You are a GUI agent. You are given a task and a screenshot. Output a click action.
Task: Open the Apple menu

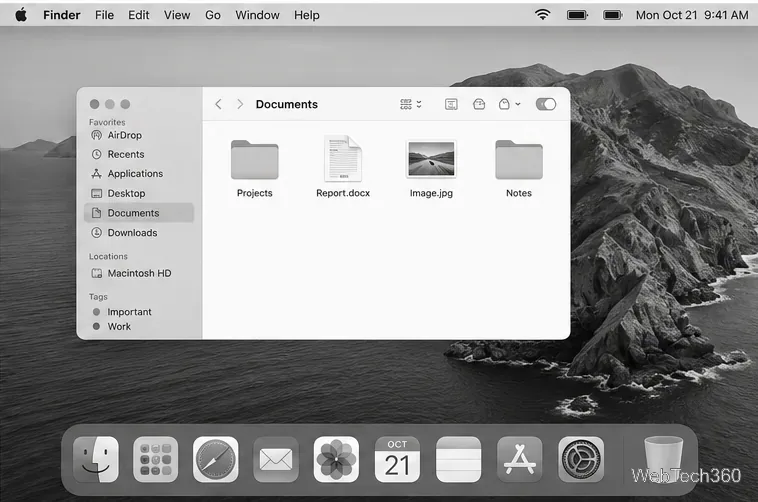(x=21, y=15)
